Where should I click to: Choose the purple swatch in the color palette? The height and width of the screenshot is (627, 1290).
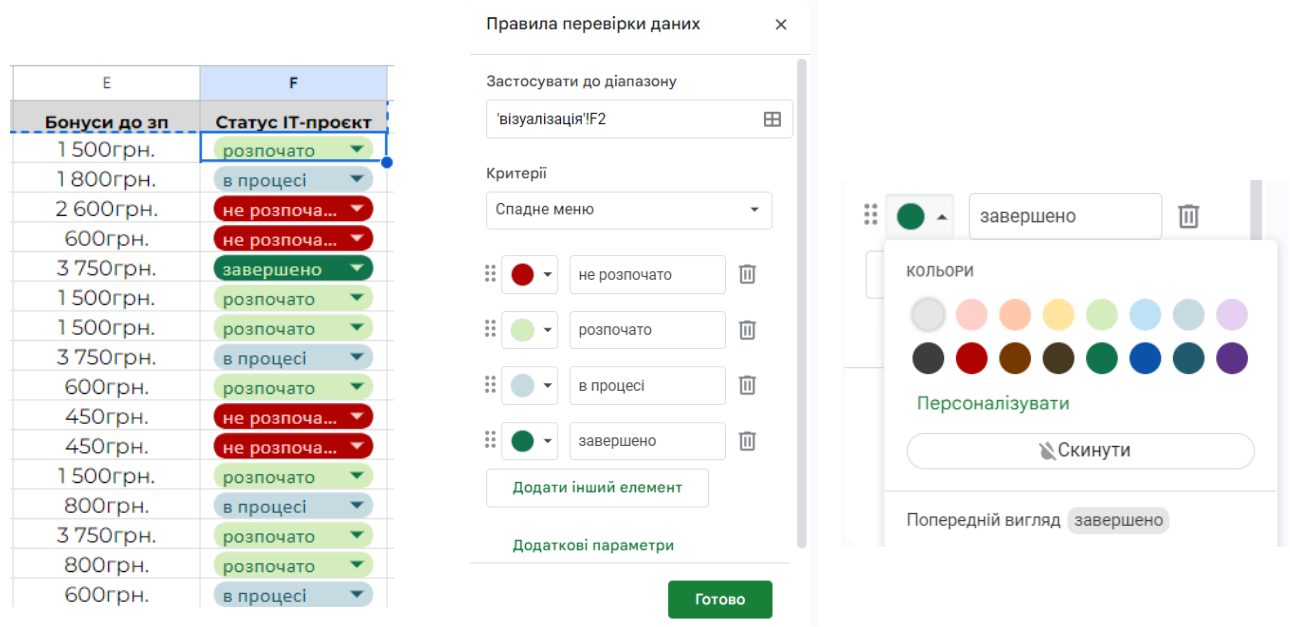pyautogui.click(x=1232, y=358)
